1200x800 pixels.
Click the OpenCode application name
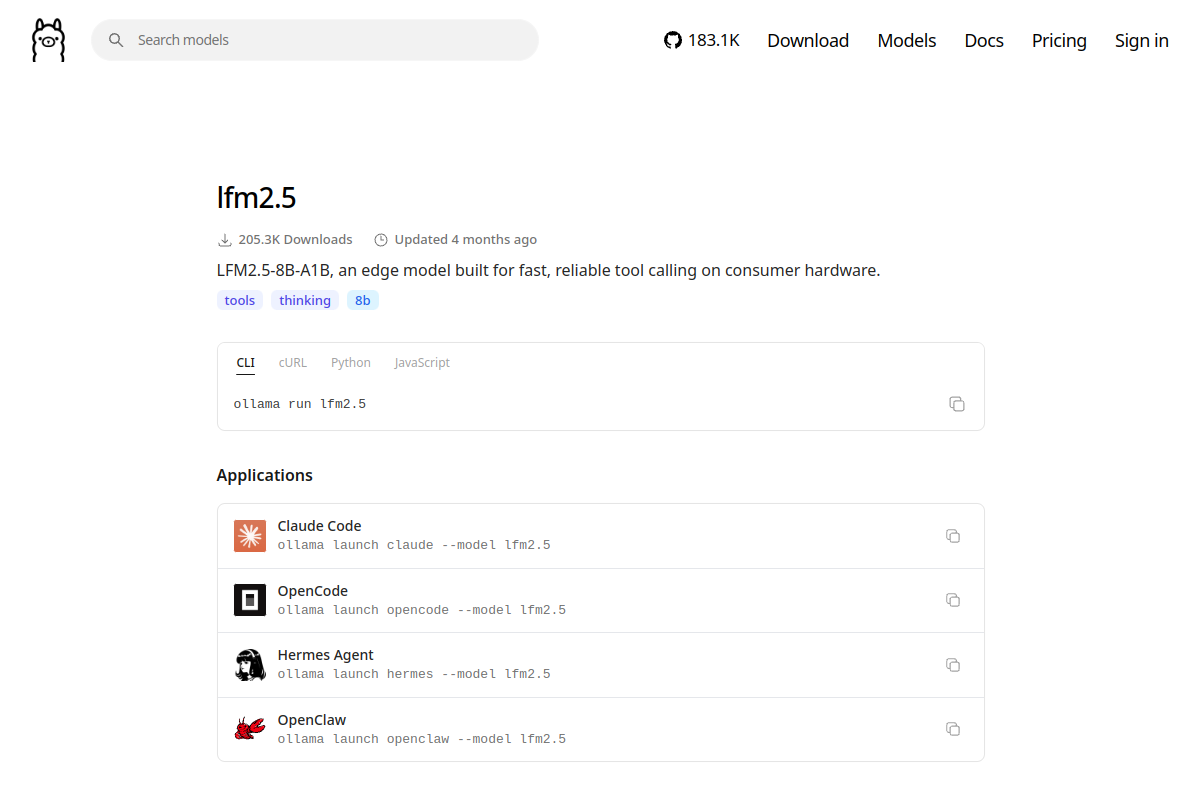(313, 591)
